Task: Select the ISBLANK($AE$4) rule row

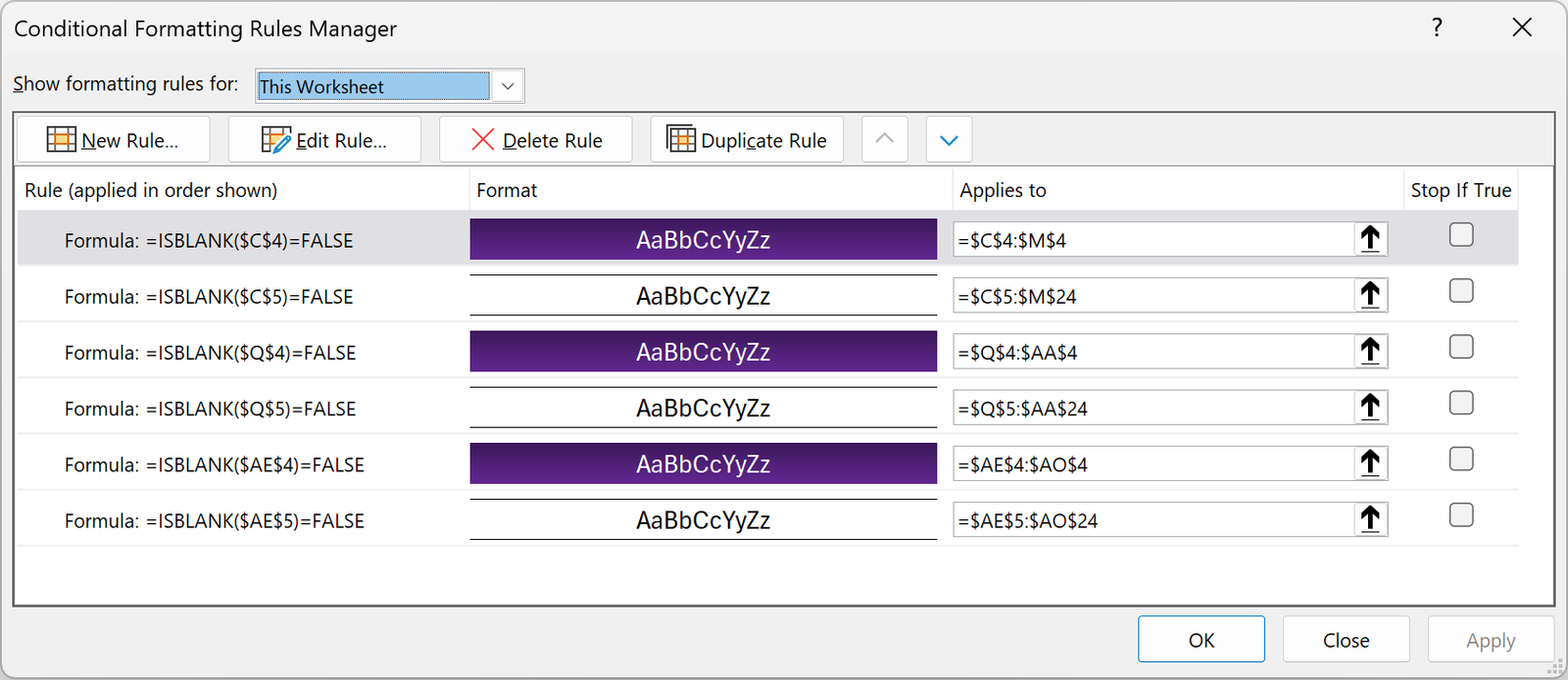Action: tap(215, 465)
